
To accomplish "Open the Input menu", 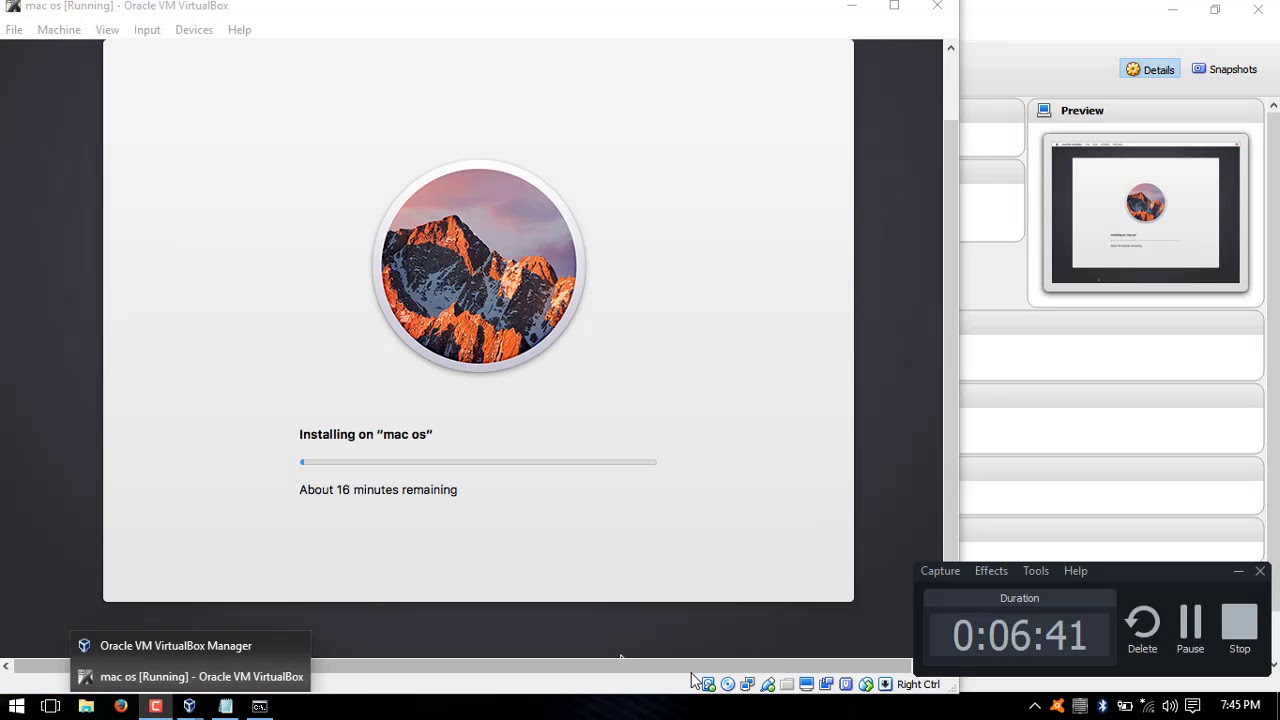I will (x=147, y=30).
